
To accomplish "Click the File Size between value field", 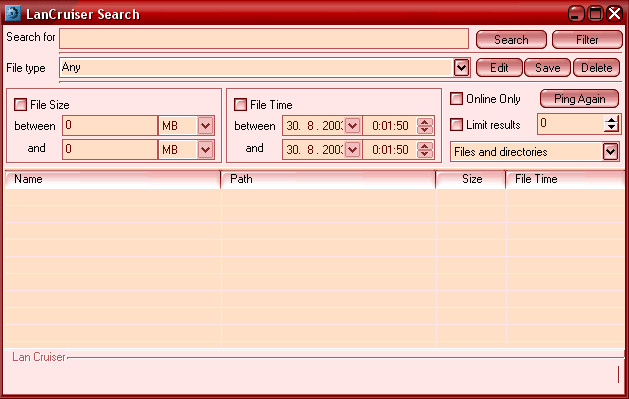I will click(110, 126).
